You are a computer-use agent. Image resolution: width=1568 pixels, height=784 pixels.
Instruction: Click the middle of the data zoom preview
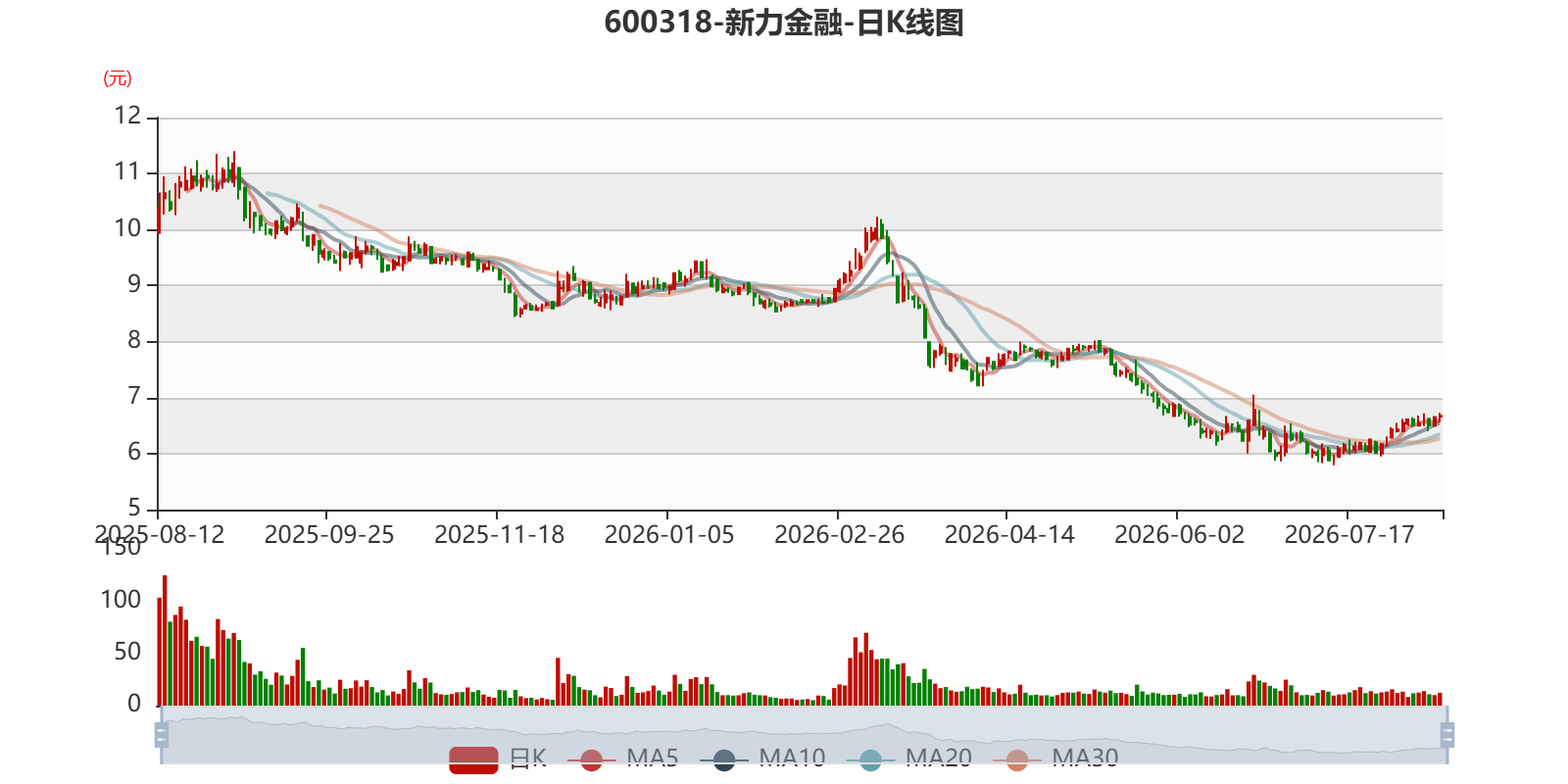pyautogui.click(x=805, y=735)
